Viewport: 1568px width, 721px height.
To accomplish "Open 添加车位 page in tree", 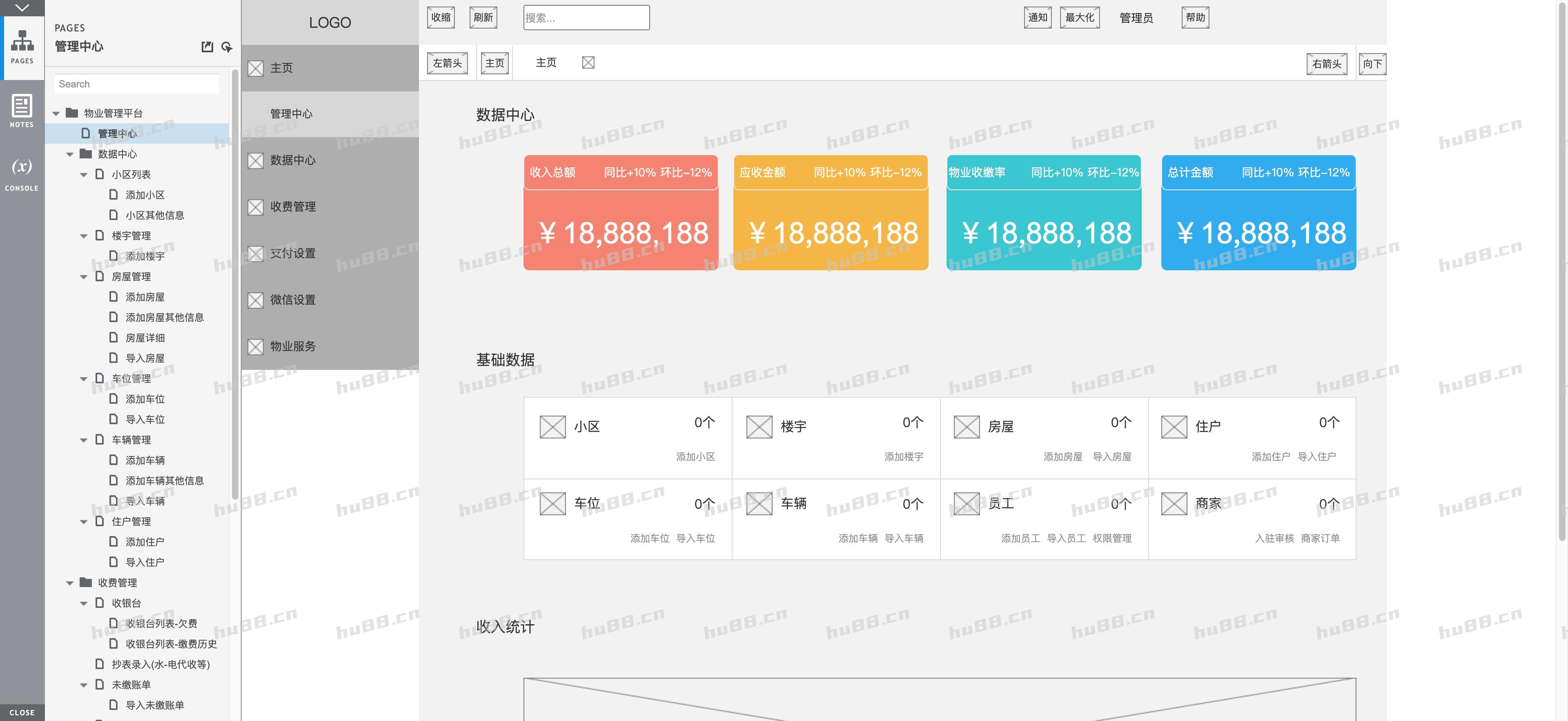I will tap(145, 399).
